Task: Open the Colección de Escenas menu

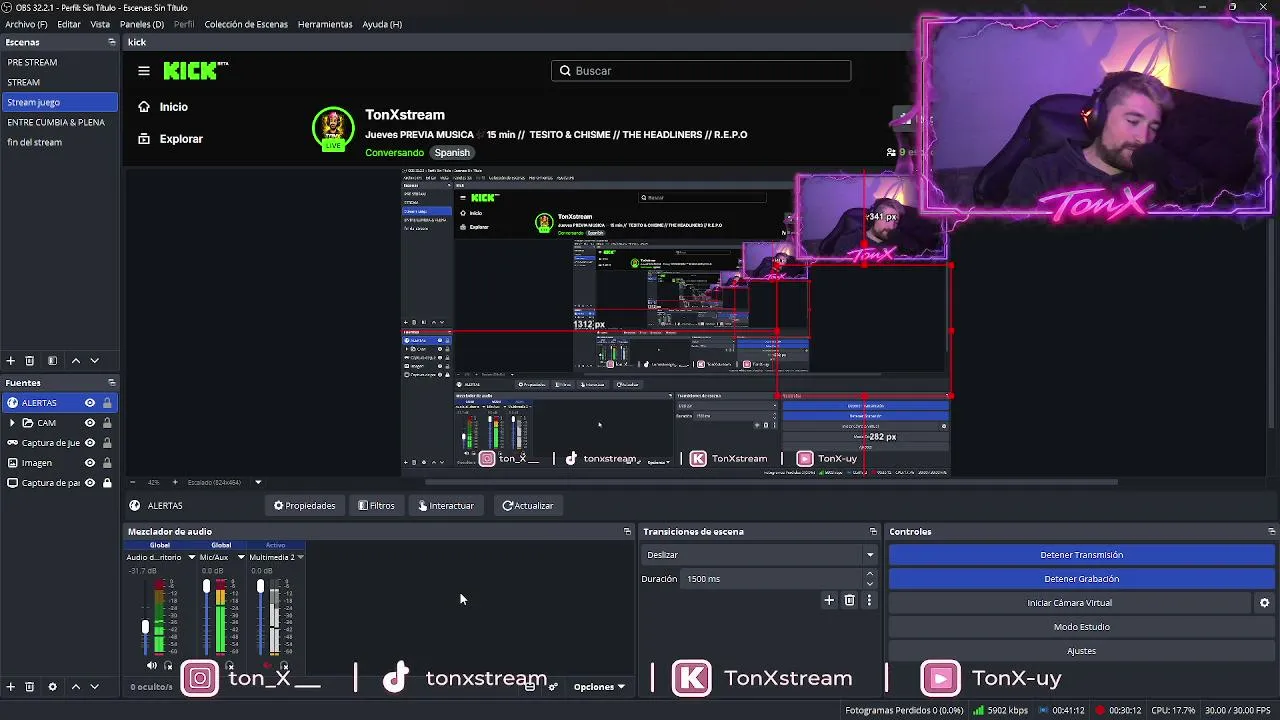Action: pyautogui.click(x=246, y=24)
